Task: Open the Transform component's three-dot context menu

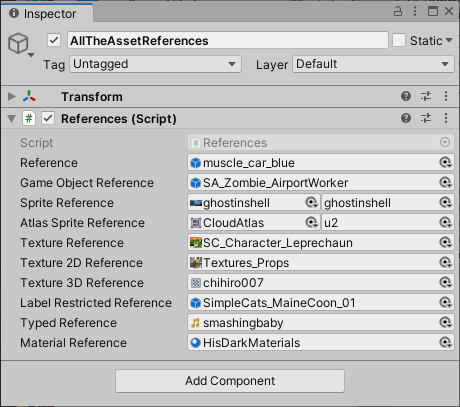Action: coord(446,96)
